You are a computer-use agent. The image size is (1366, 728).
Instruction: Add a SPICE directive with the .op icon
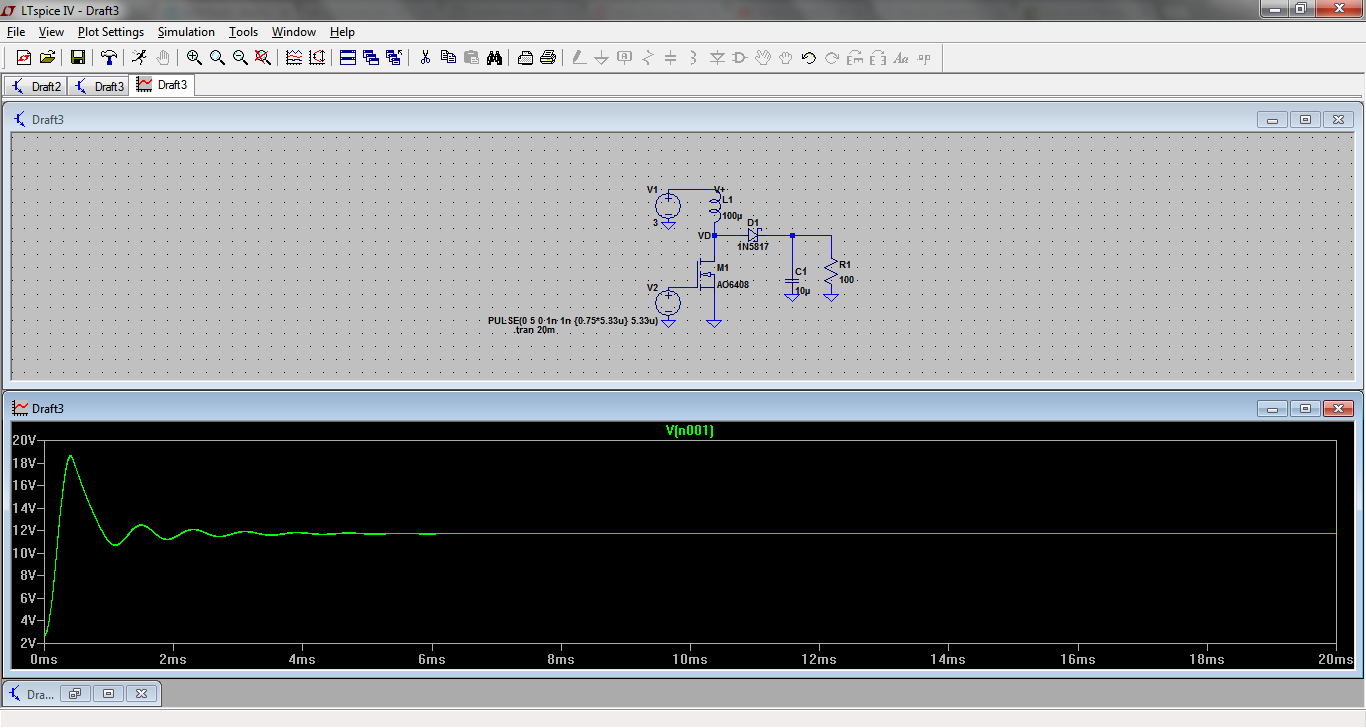click(924, 57)
